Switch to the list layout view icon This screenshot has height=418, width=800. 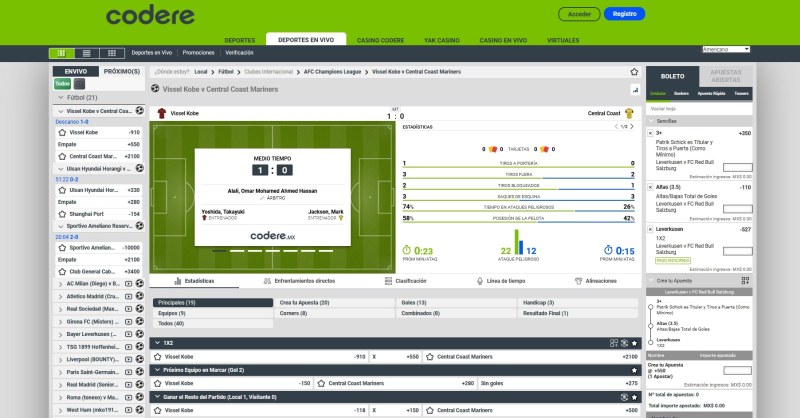[87, 53]
